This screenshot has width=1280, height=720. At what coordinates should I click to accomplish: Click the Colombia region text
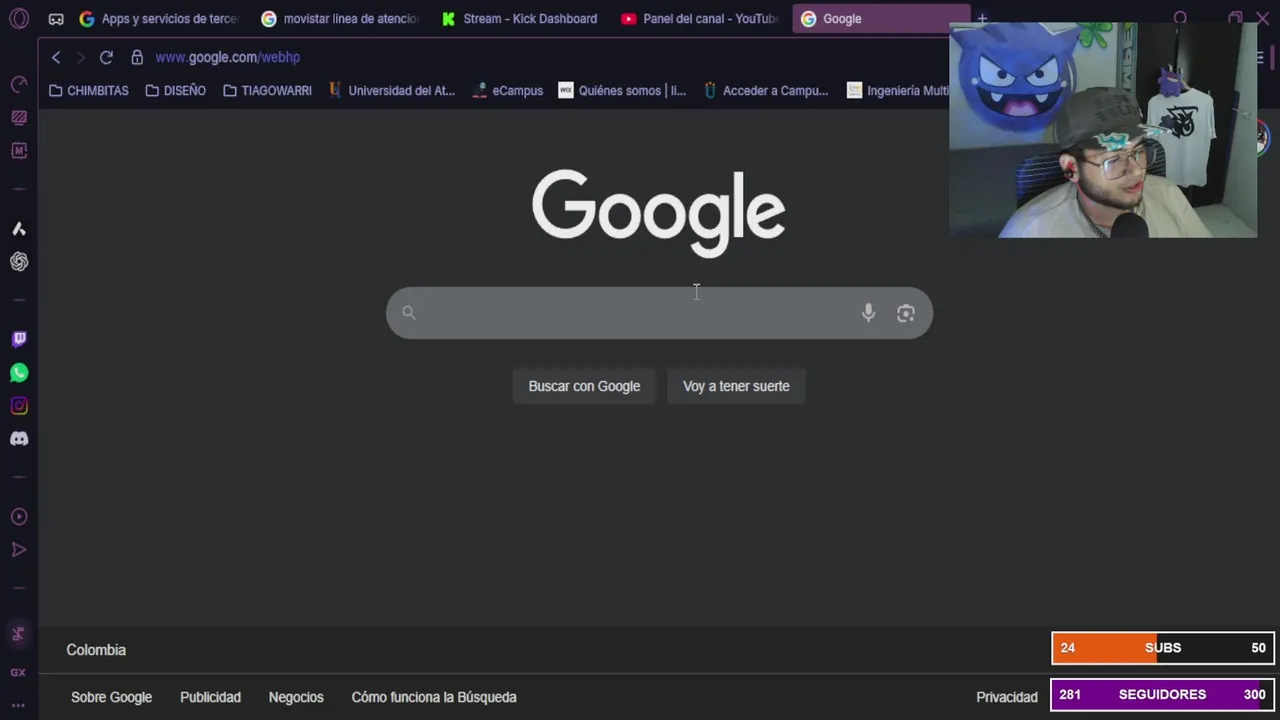(x=96, y=650)
